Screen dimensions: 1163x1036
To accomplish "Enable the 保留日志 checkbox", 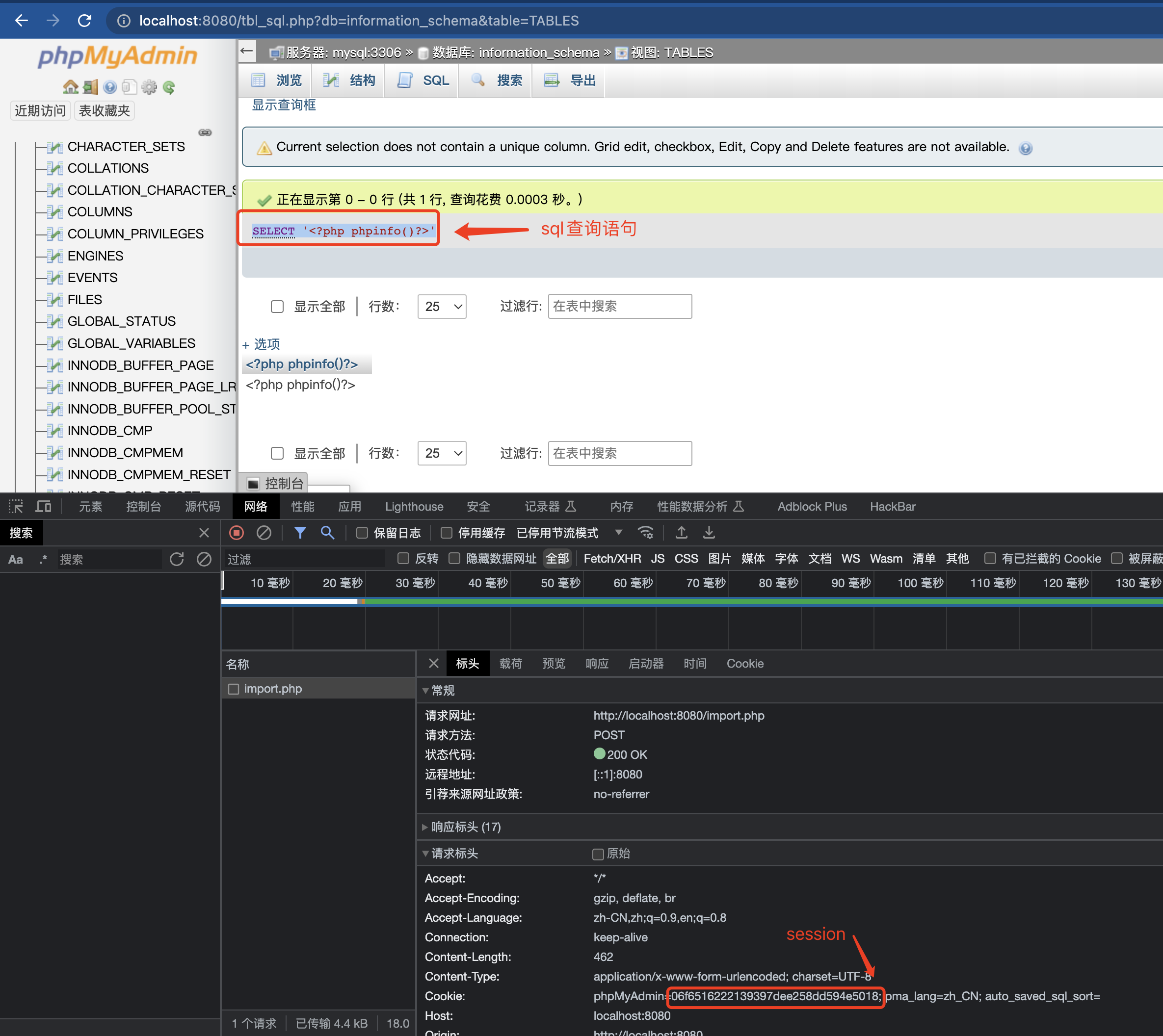I will pyautogui.click(x=362, y=533).
